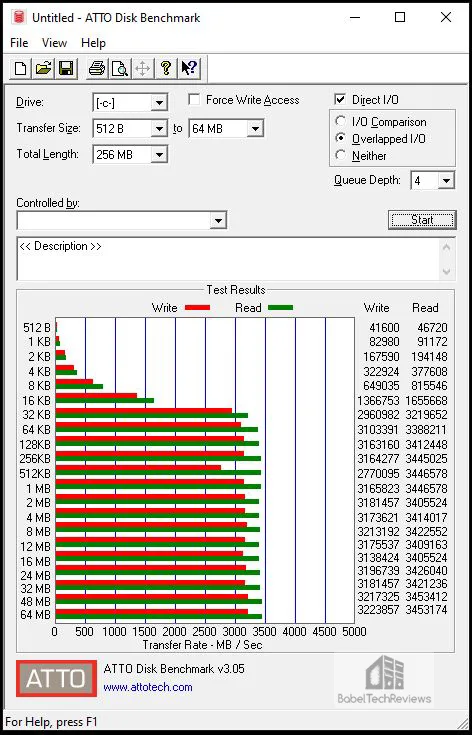Open the Transfer Size 512 B dropdown
Image resolution: width=472 pixels, height=735 pixels.
pos(159,128)
